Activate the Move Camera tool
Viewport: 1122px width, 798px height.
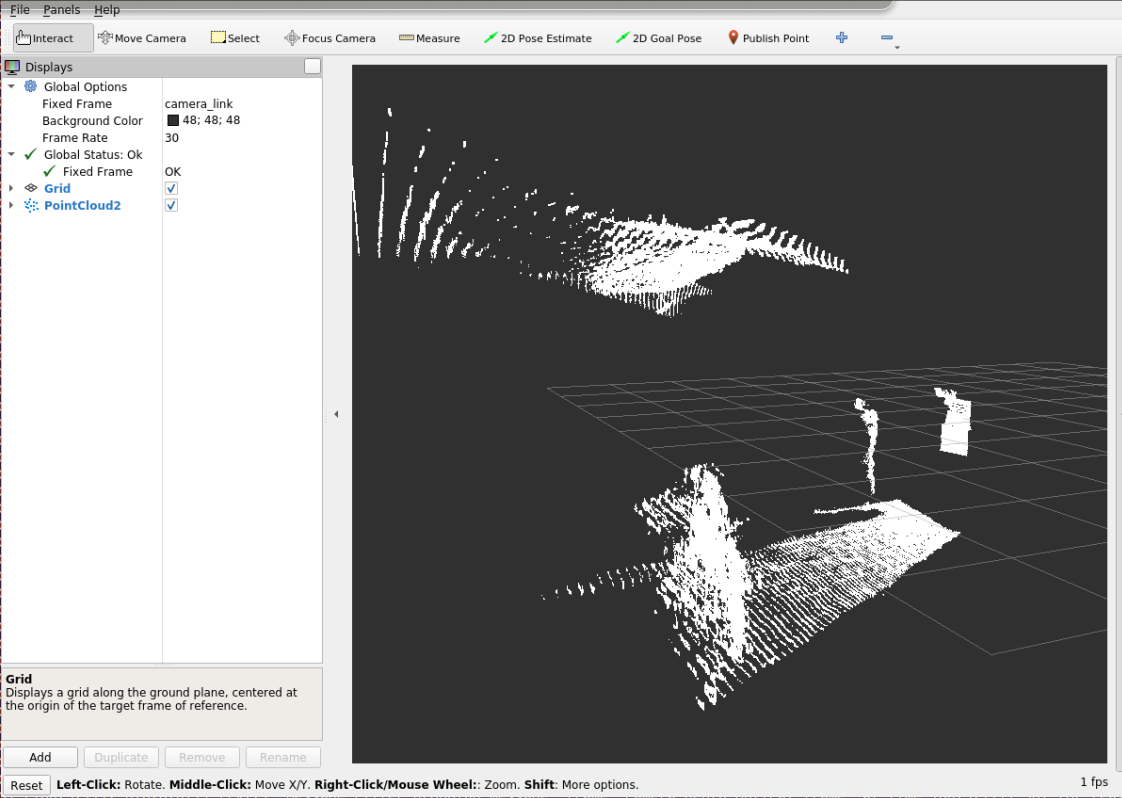coord(142,38)
